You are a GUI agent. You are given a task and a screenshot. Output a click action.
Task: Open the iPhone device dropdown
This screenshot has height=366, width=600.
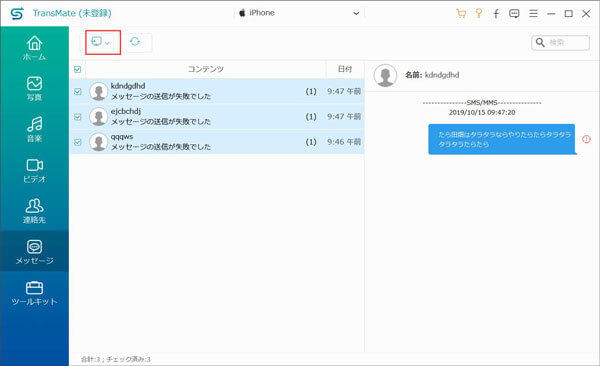(299, 13)
